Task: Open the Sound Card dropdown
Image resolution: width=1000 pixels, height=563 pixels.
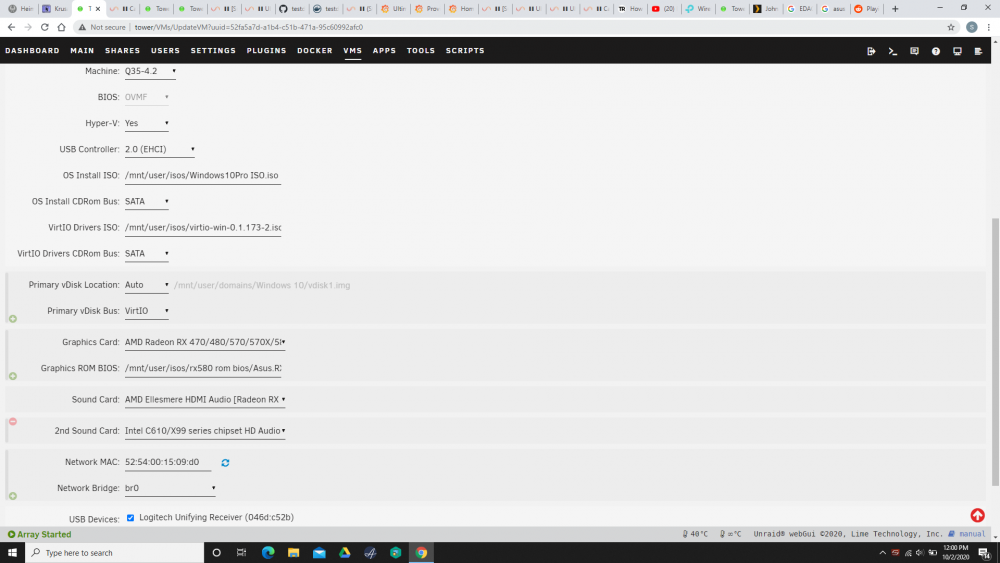Action: click(205, 400)
